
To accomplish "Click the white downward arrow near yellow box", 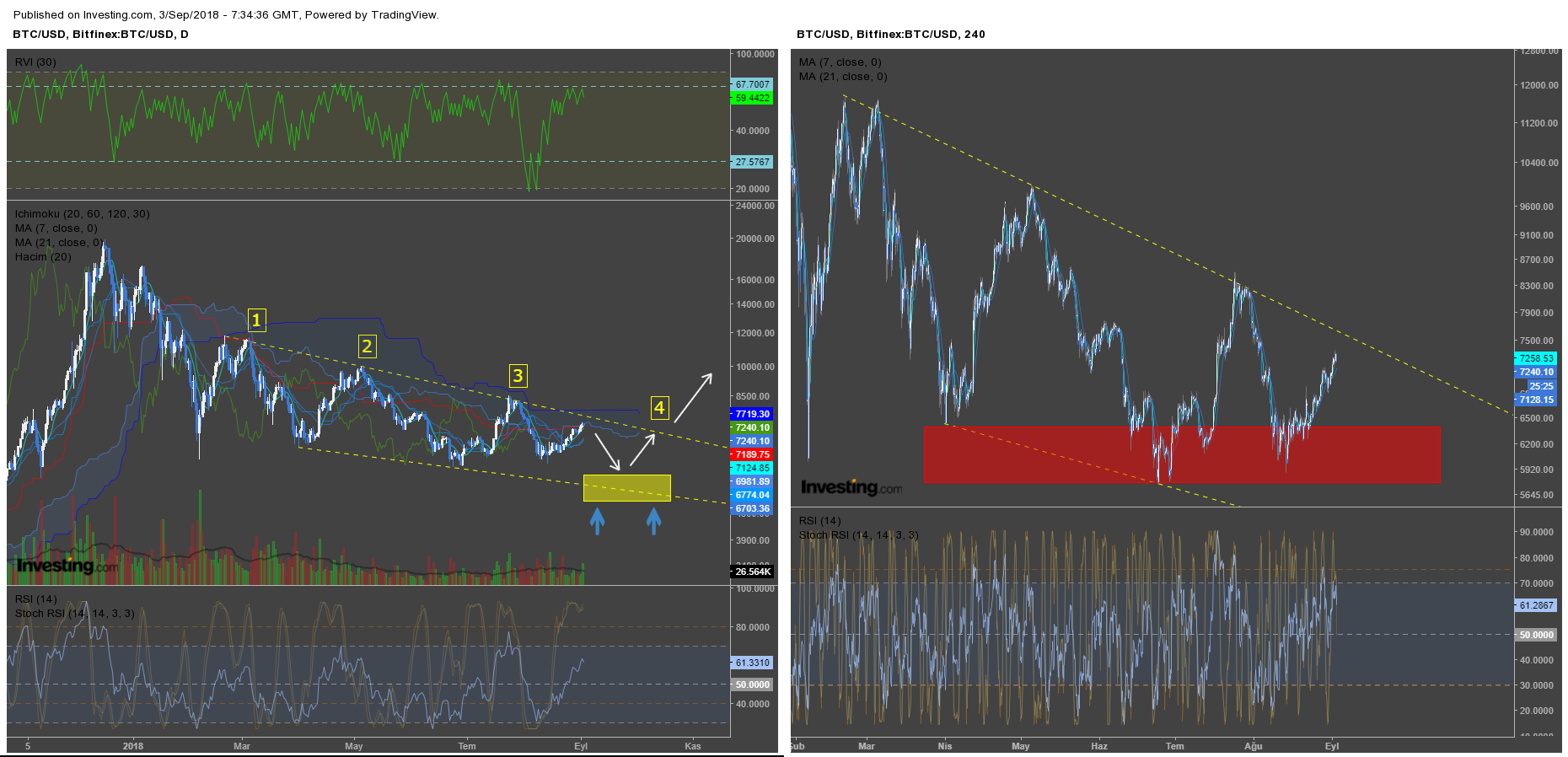I will pos(608,452).
